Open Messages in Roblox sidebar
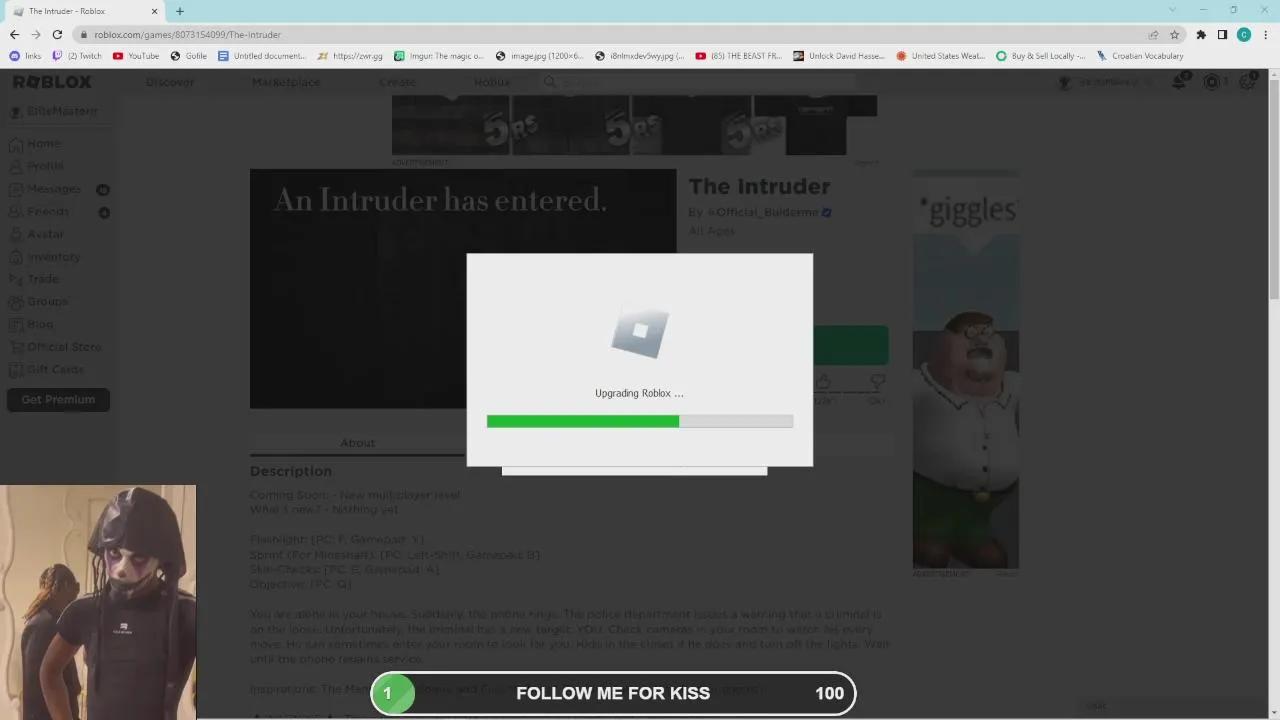Image resolution: width=1280 pixels, height=720 pixels. coord(59,189)
